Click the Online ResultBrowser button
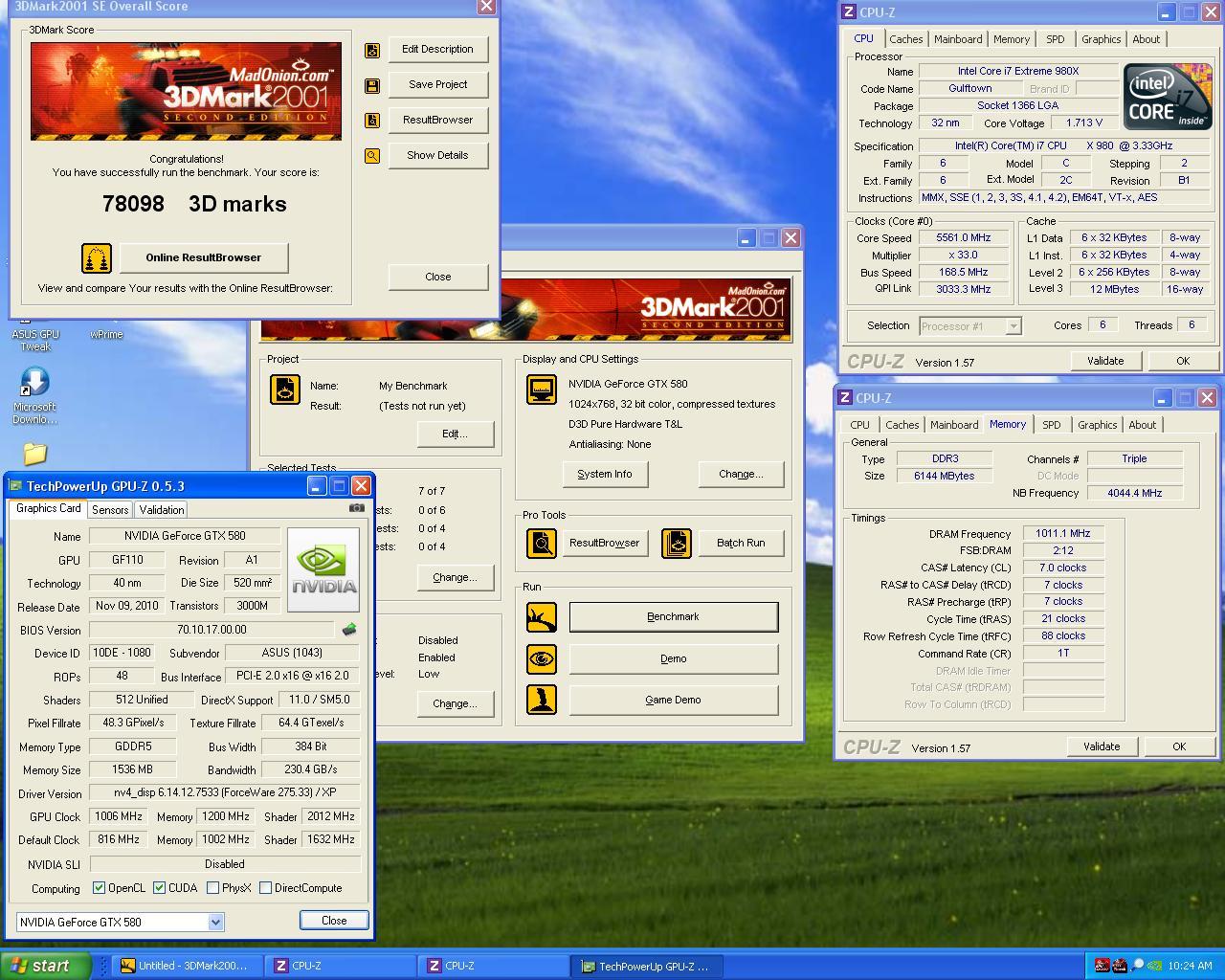The width and height of the screenshot is (1225, 980). tap(203, 257)
